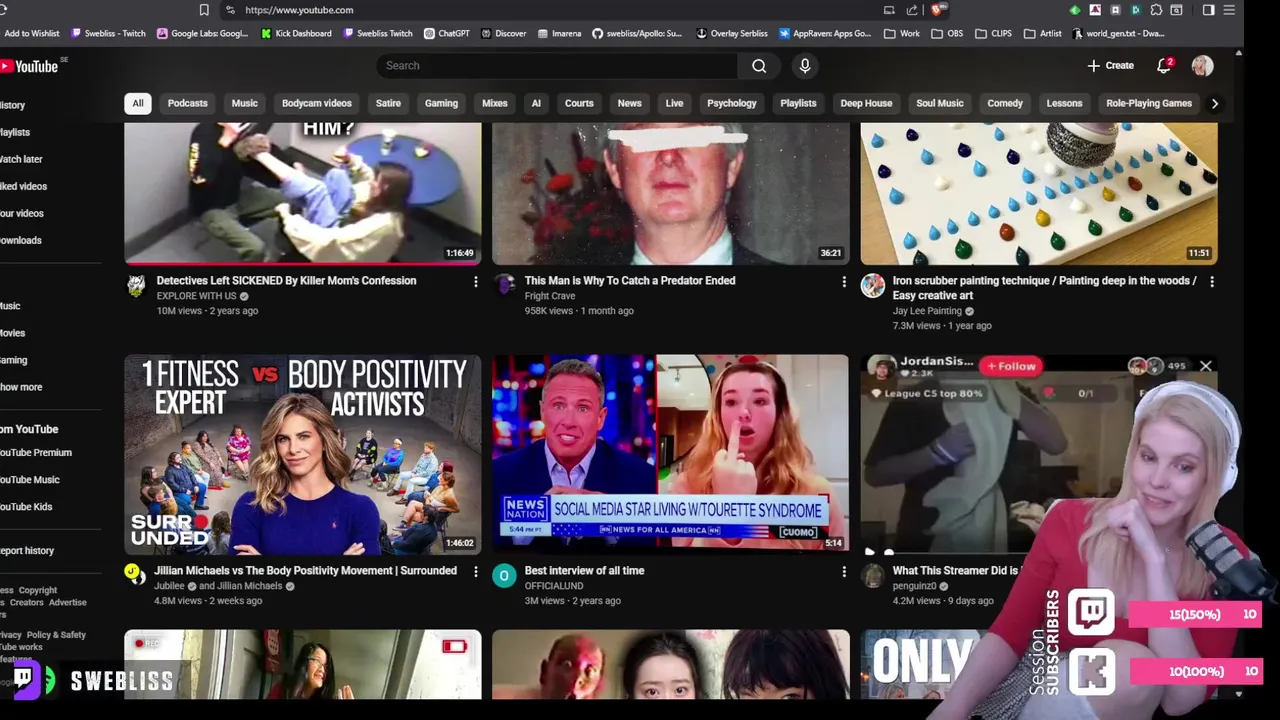
Task: Open the Kick Dashboard bookmark
Action: (x=296, y=33)
